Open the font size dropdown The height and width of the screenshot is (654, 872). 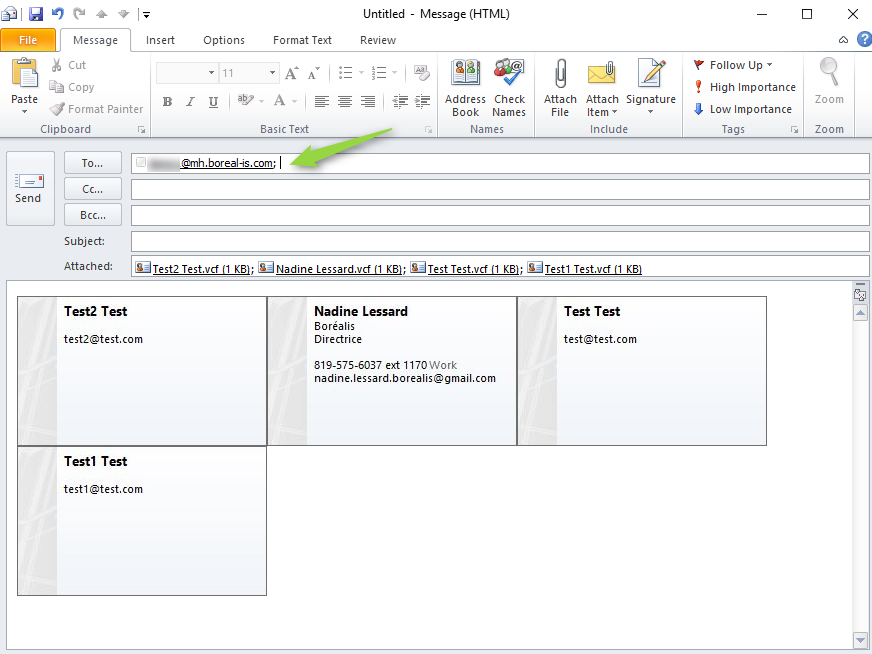coord(272,73)
